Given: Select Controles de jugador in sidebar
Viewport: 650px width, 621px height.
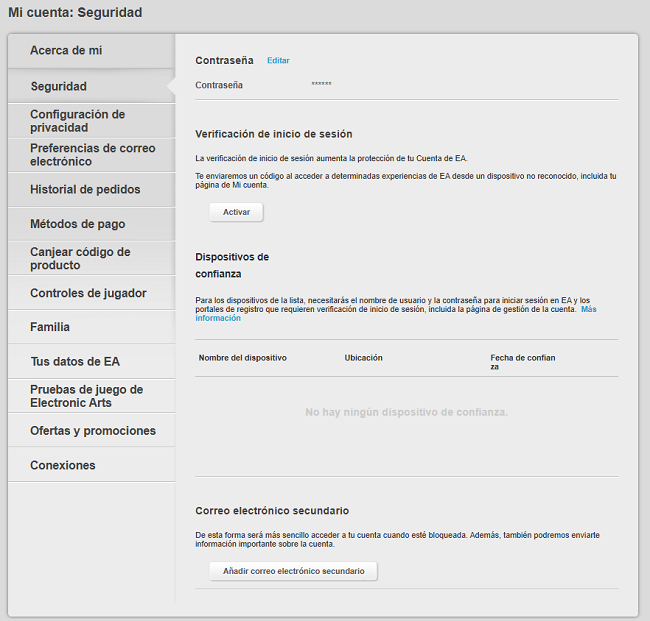Looking at the screenshot, I should point(88,293).
